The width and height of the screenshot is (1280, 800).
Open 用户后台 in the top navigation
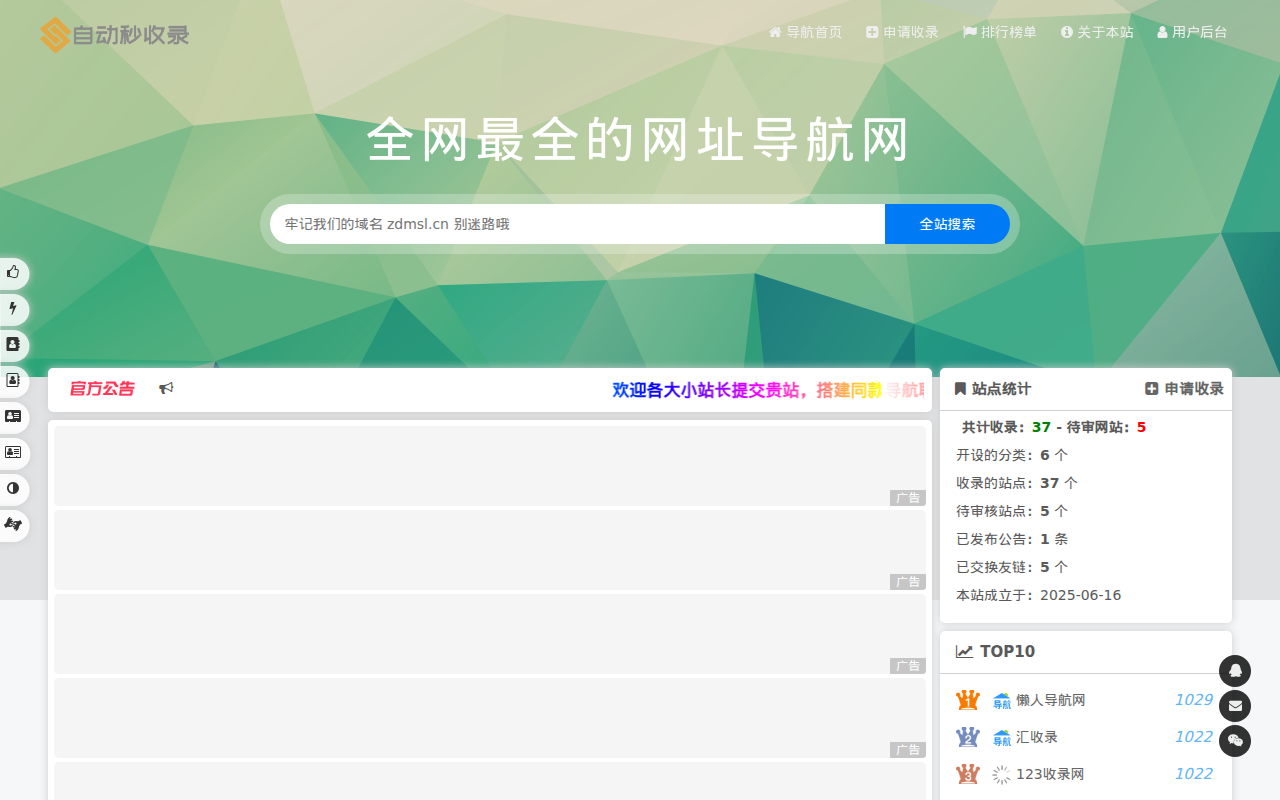1192,32
